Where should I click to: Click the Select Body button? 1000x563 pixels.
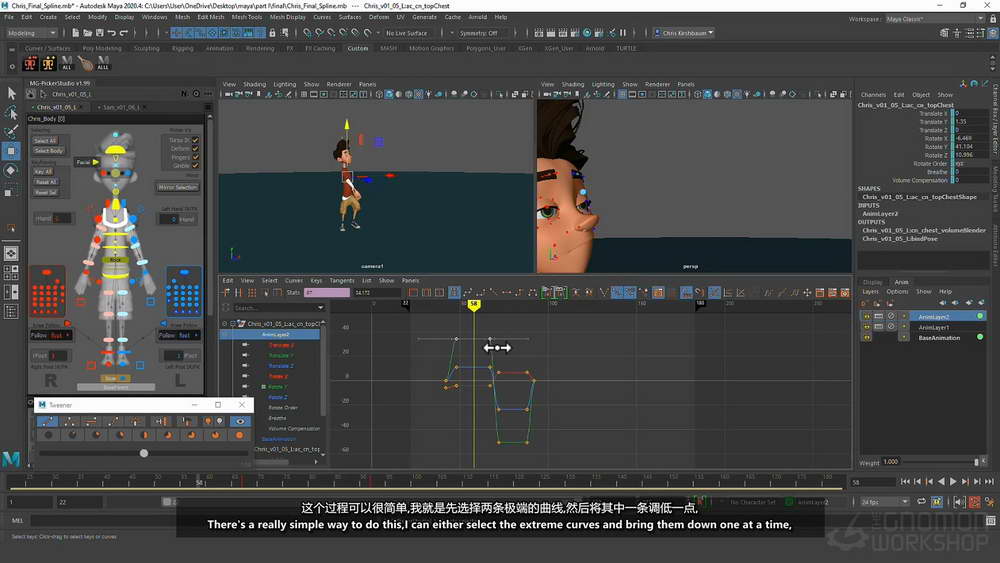pos(49,151)
